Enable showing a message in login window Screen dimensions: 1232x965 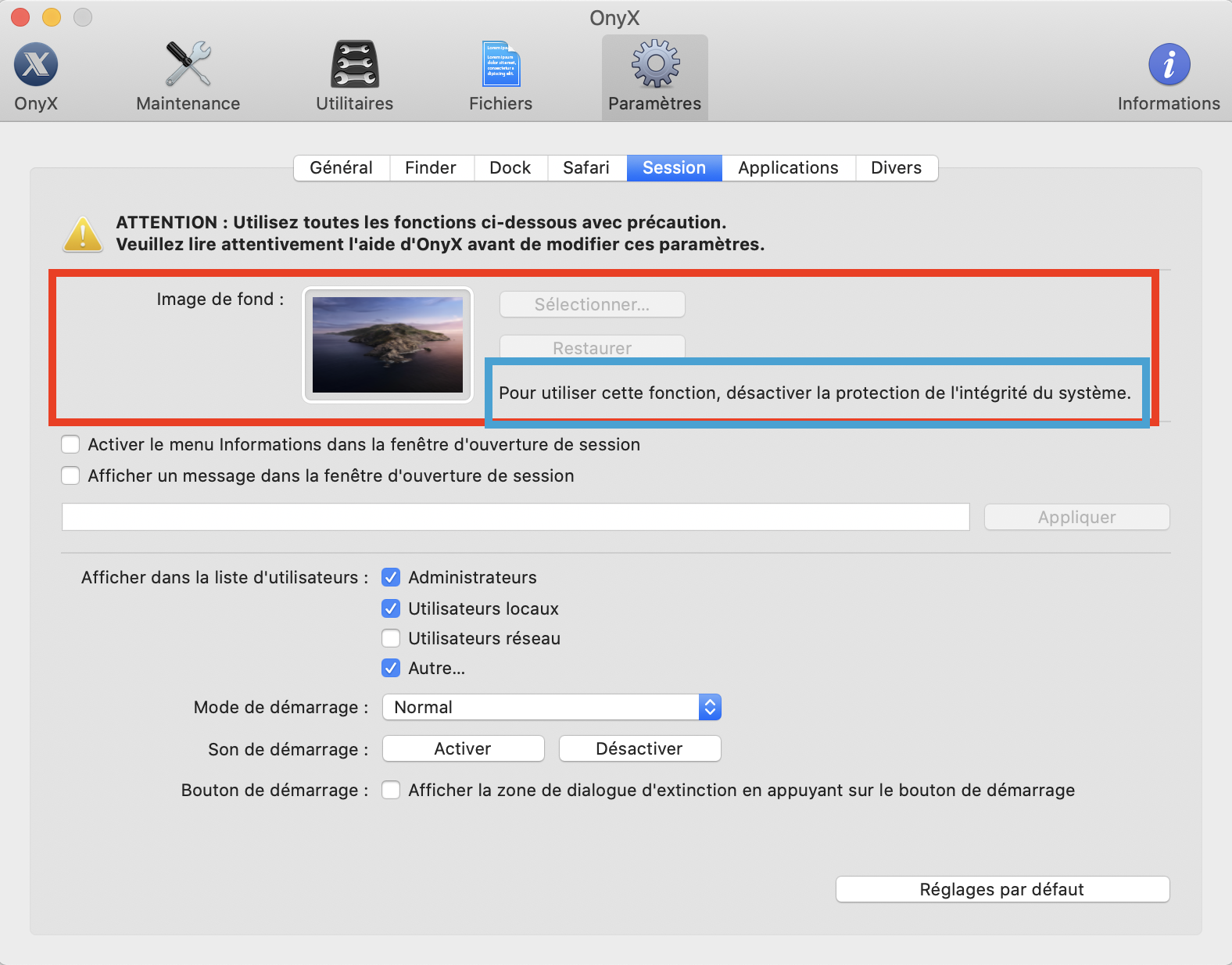tap(70, 476)
